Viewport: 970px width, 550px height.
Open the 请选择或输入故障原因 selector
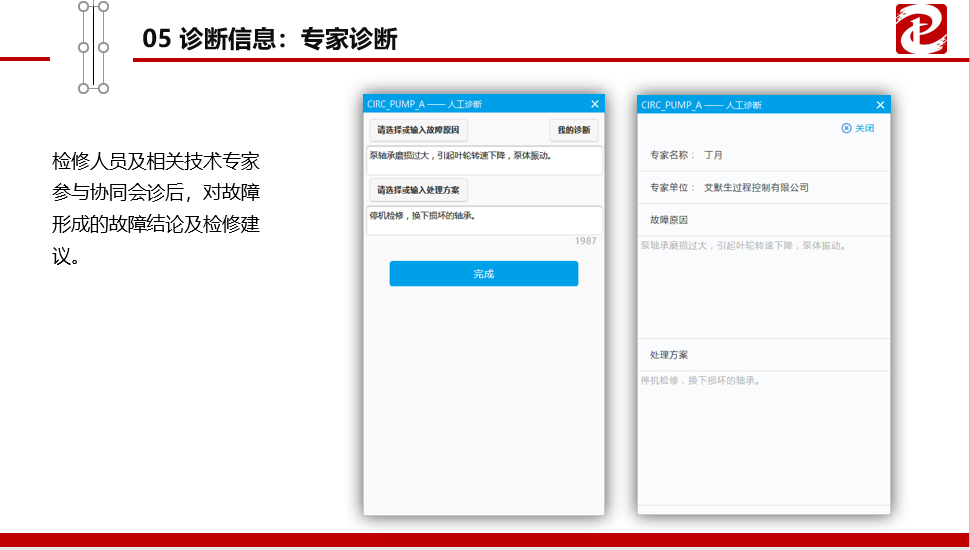point(418,130)
